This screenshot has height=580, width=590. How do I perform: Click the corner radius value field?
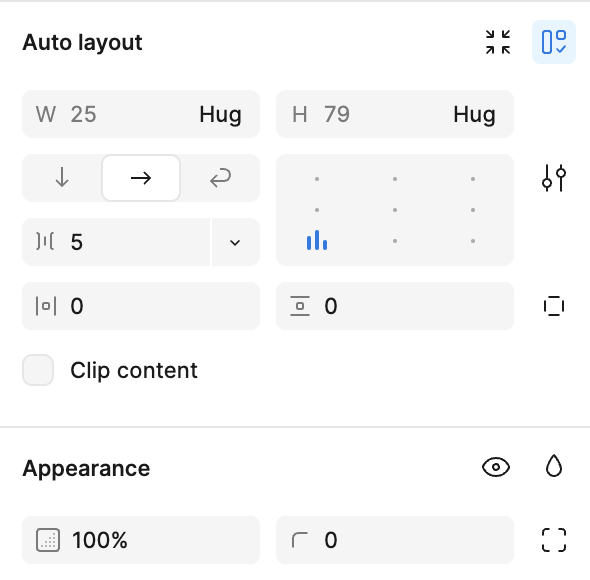(x=395, y=540)
